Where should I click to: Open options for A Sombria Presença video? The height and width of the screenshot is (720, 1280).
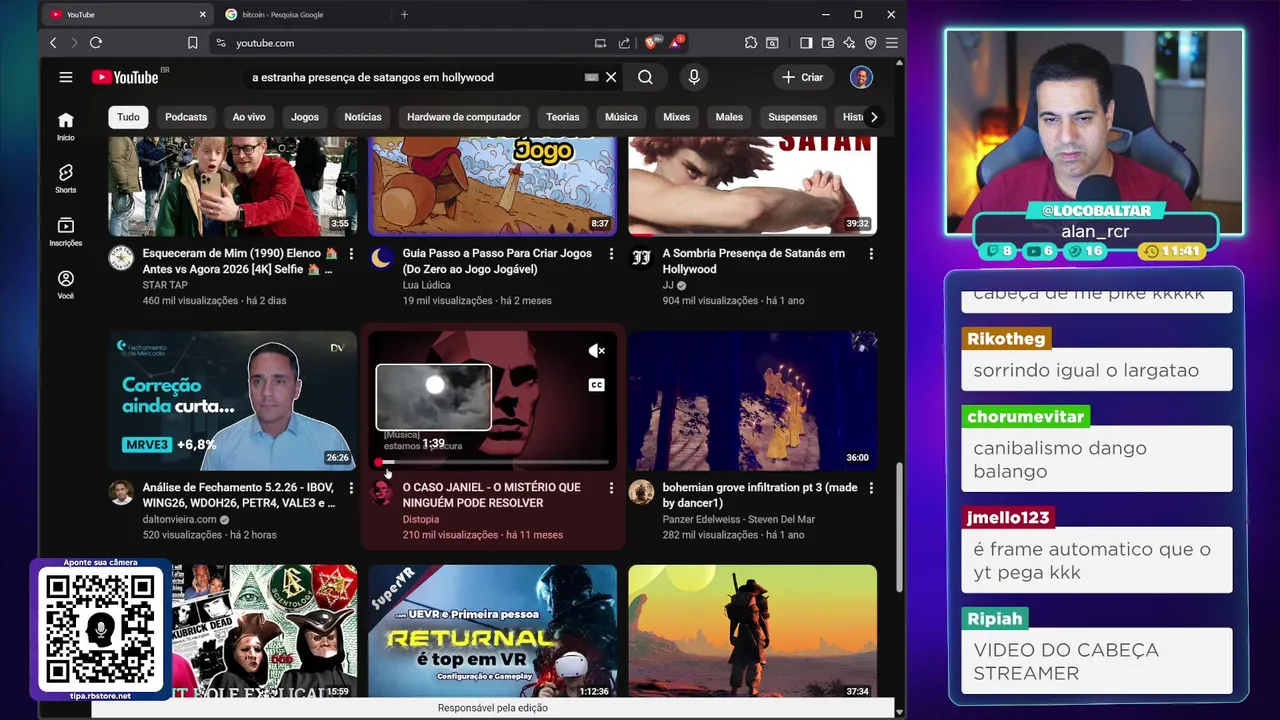tap(871, 255)
